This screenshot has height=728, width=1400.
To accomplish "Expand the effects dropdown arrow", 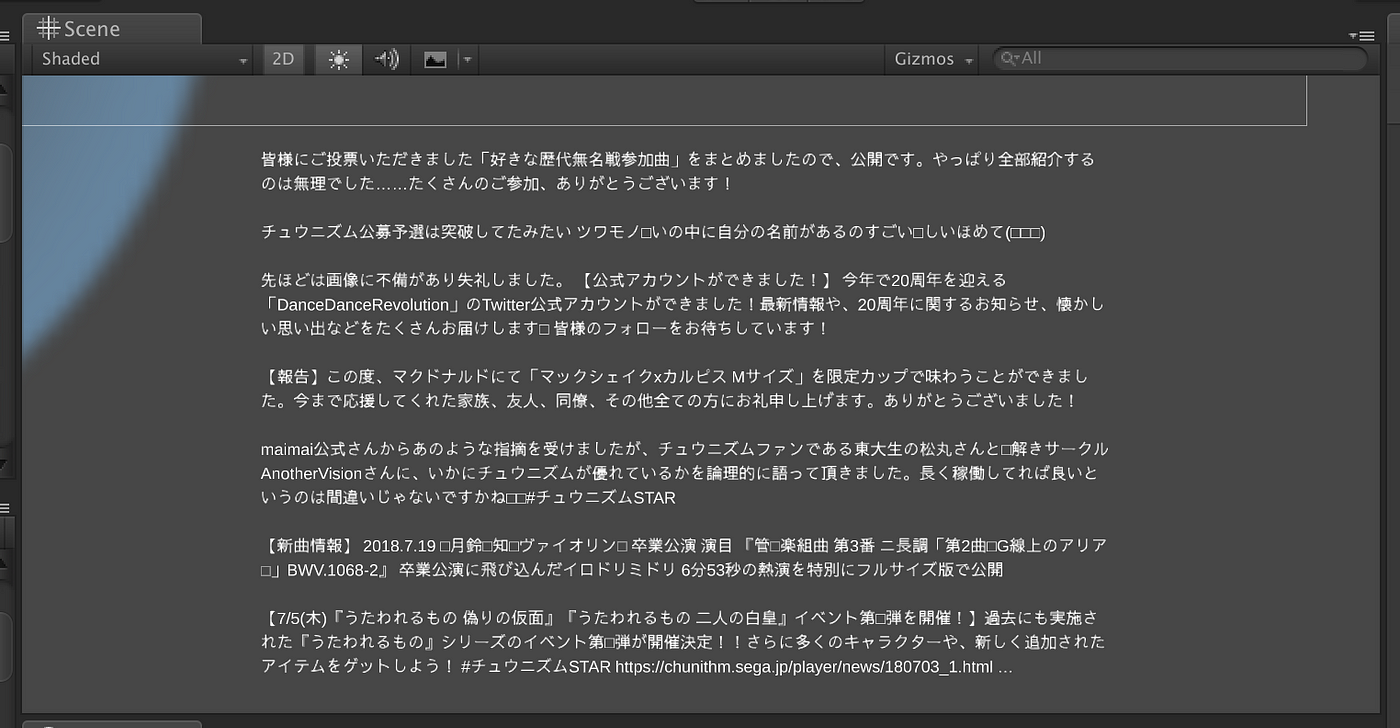I will 467,60.
